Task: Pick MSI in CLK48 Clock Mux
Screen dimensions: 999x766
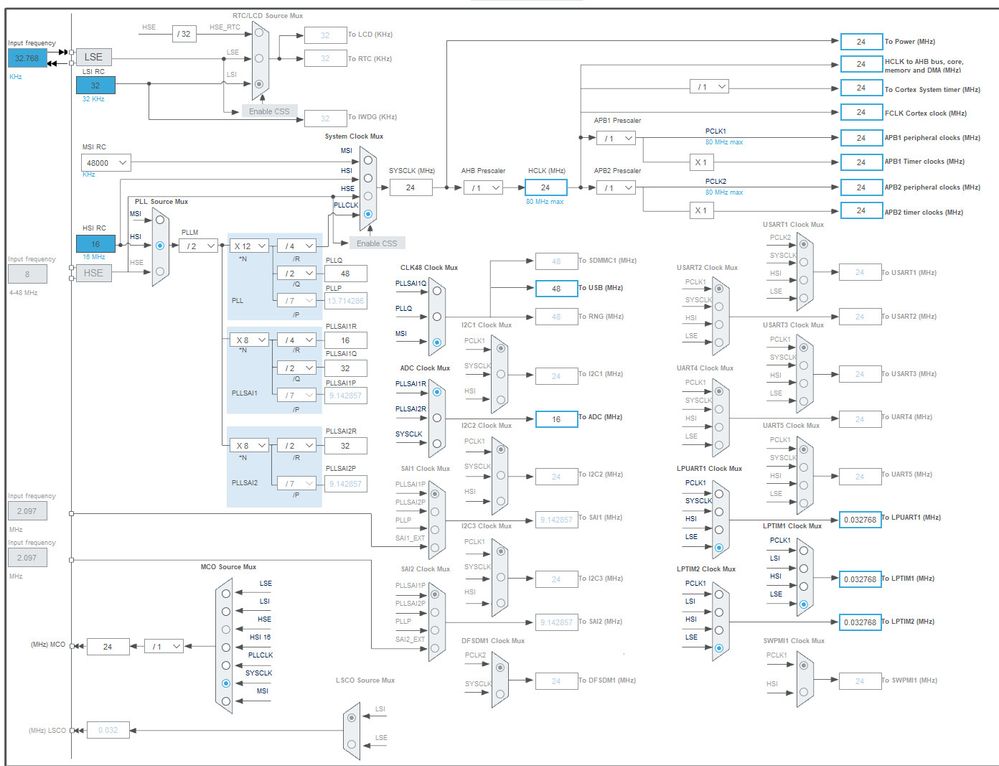Action: [437, 342]
